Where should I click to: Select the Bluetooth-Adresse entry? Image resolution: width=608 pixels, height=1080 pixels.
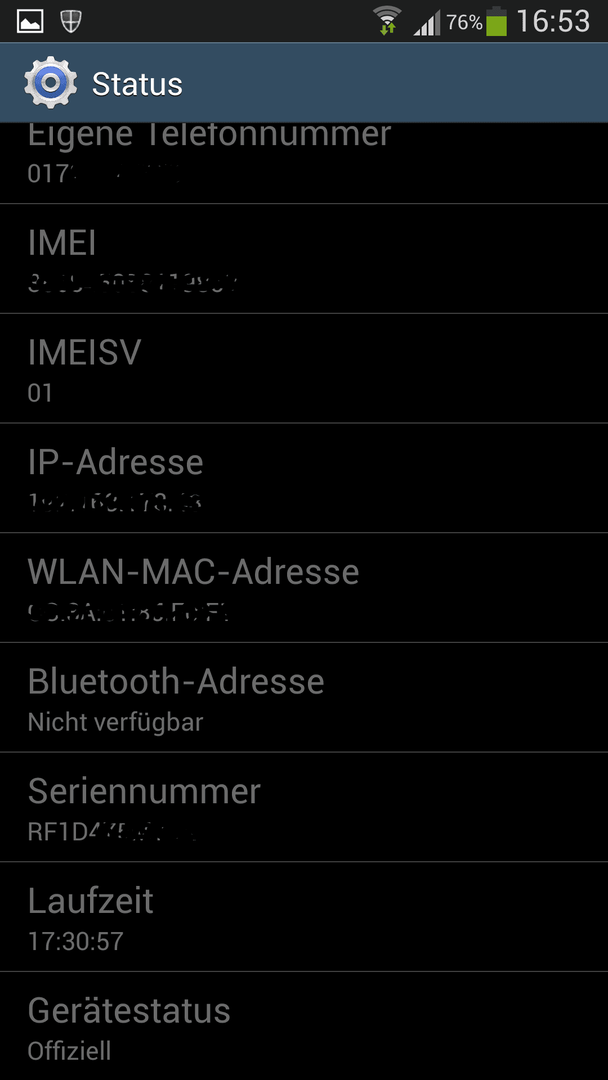tap(304, 697)
